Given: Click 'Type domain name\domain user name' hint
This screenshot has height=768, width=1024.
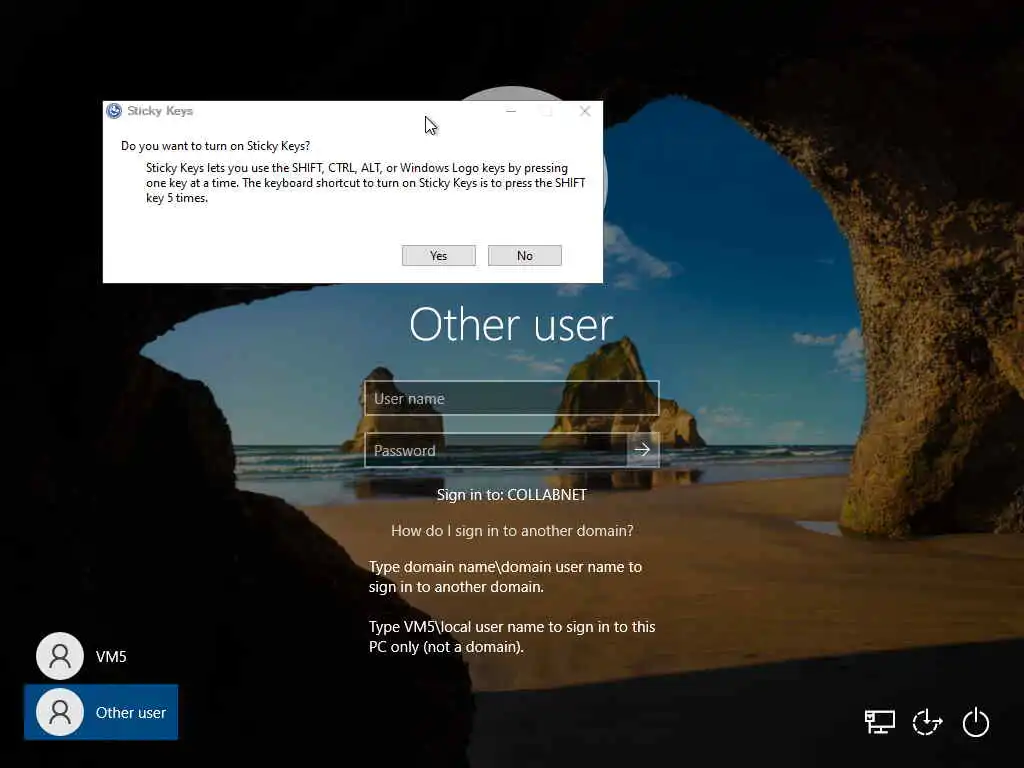Looking at the screenshot, I should 505,577.
